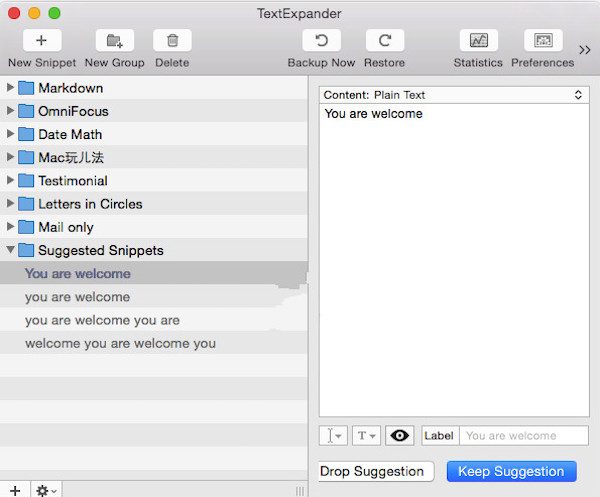
Task: Click the Mail only group name
Action: pyautogui.click(x=66, y=227)
